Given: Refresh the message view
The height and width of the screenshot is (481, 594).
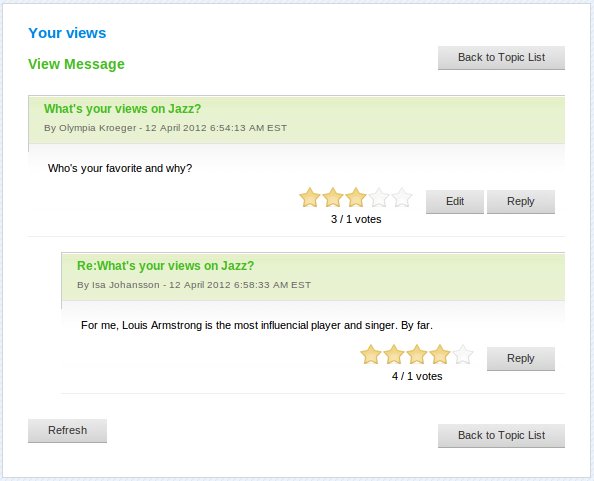Looking at the screenshot, I should tap(67, 431).
